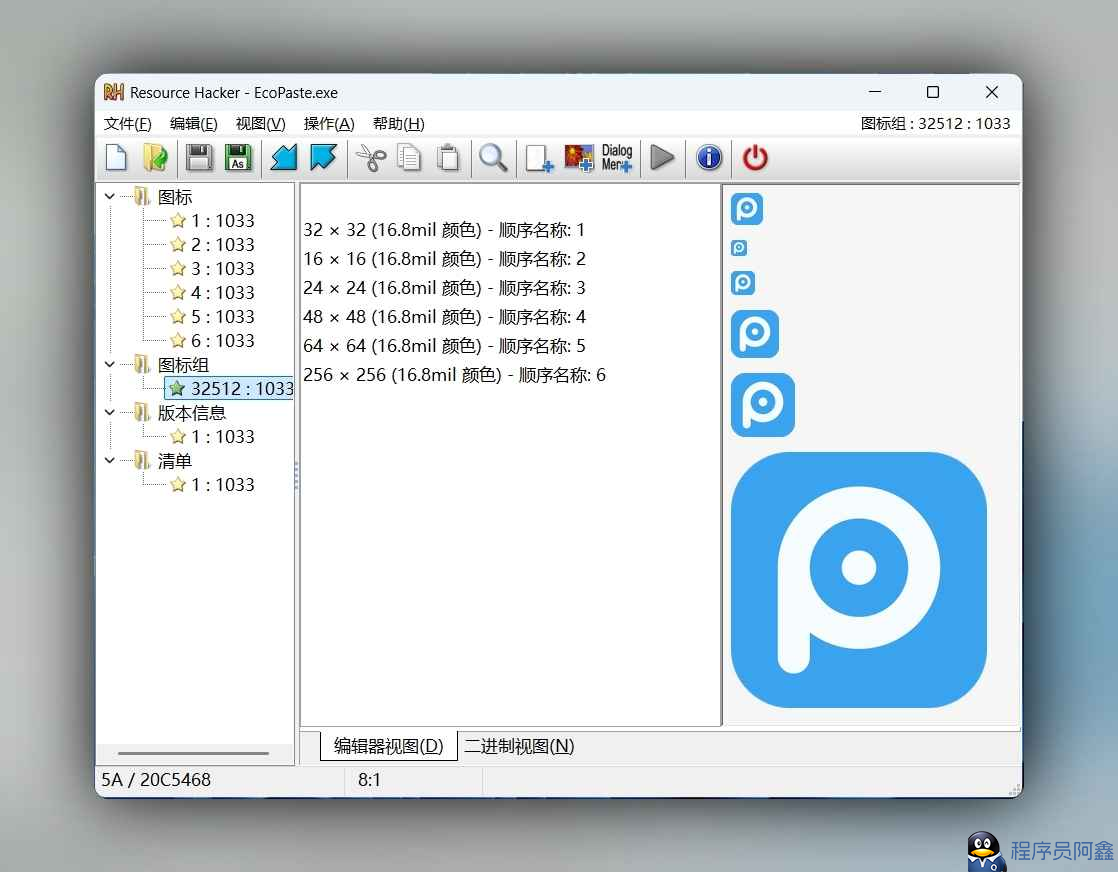Open the 操作(A) menu
This screenshot has height=872, width=1118.
pos(329,123)
